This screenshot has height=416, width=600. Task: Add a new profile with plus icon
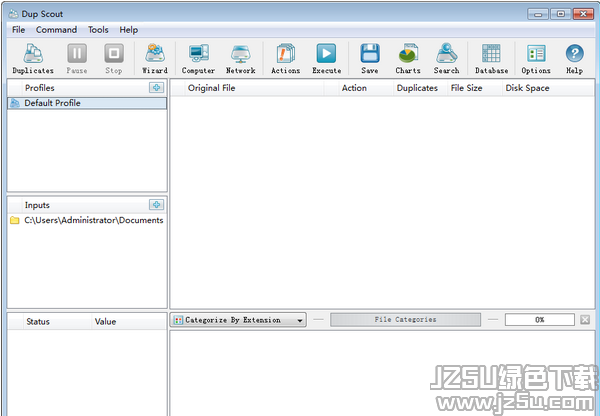(x=157, y=87)
